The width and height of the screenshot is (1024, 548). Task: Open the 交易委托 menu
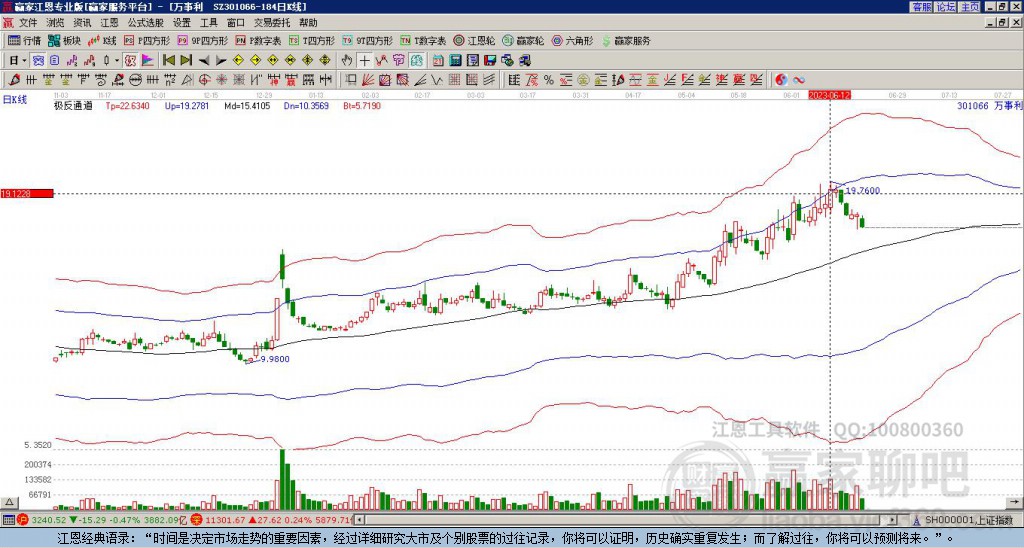[272, 23]
